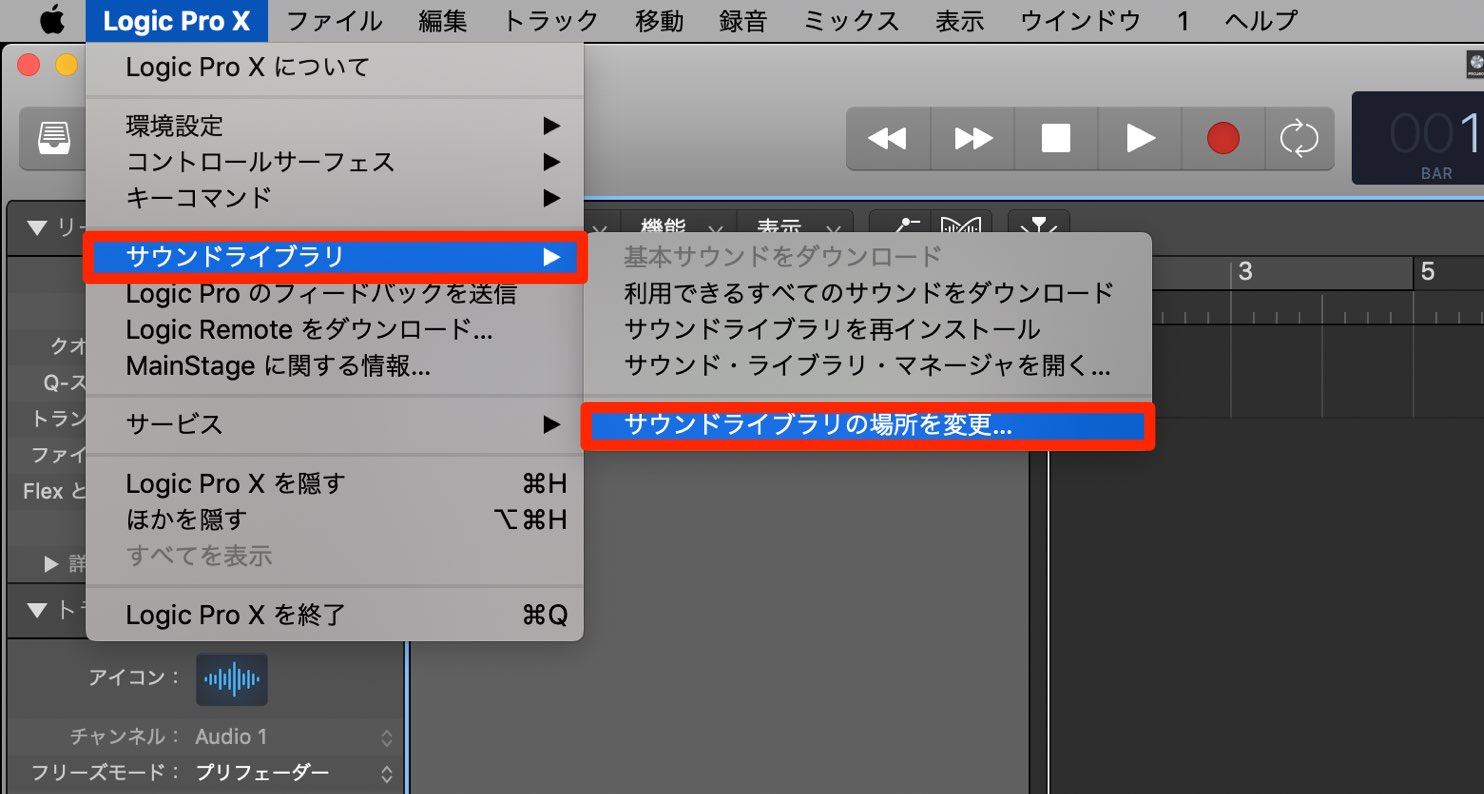Collapse the トラック inspector triangle
Viewport: 1484px width, 794px height.
click(38, 609)
